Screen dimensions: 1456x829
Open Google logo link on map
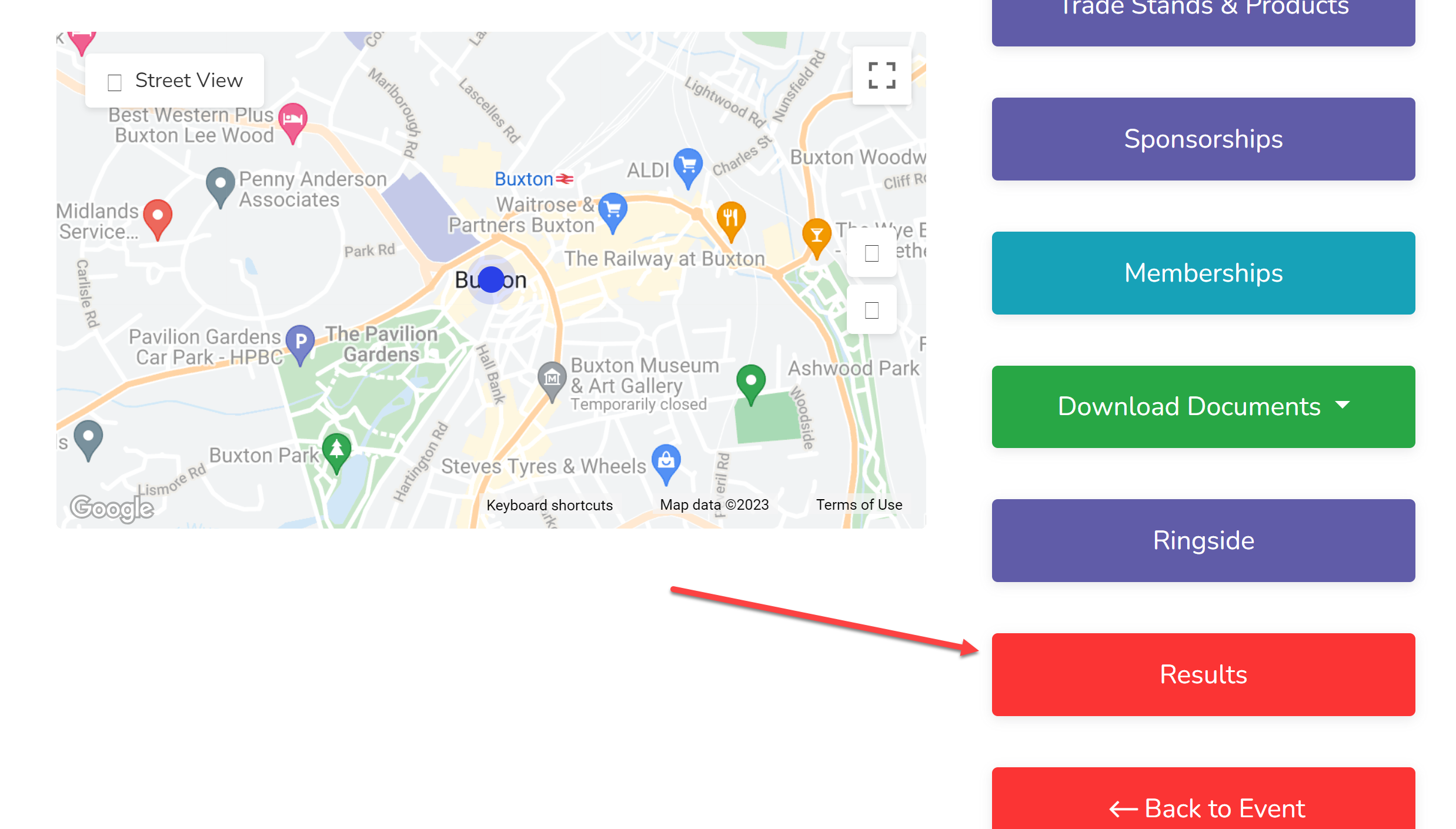[x=112, y=508]
